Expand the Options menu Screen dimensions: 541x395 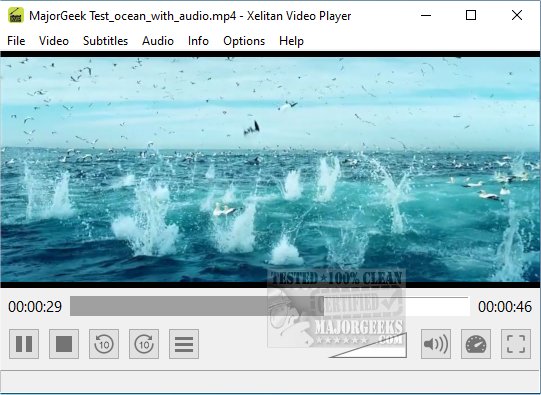pos(244,41)
